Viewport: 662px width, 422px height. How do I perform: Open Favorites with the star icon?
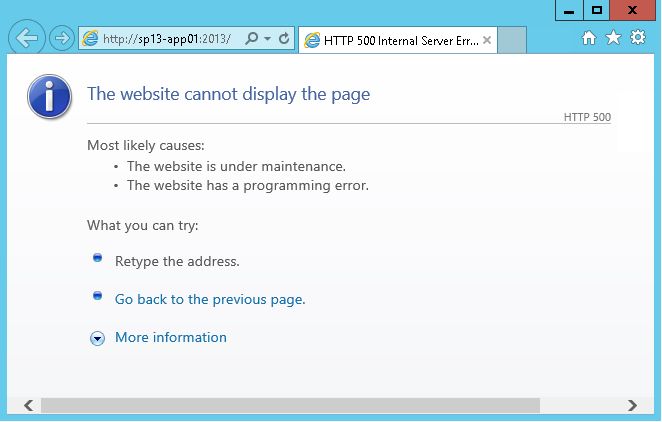tap(613, 38)
